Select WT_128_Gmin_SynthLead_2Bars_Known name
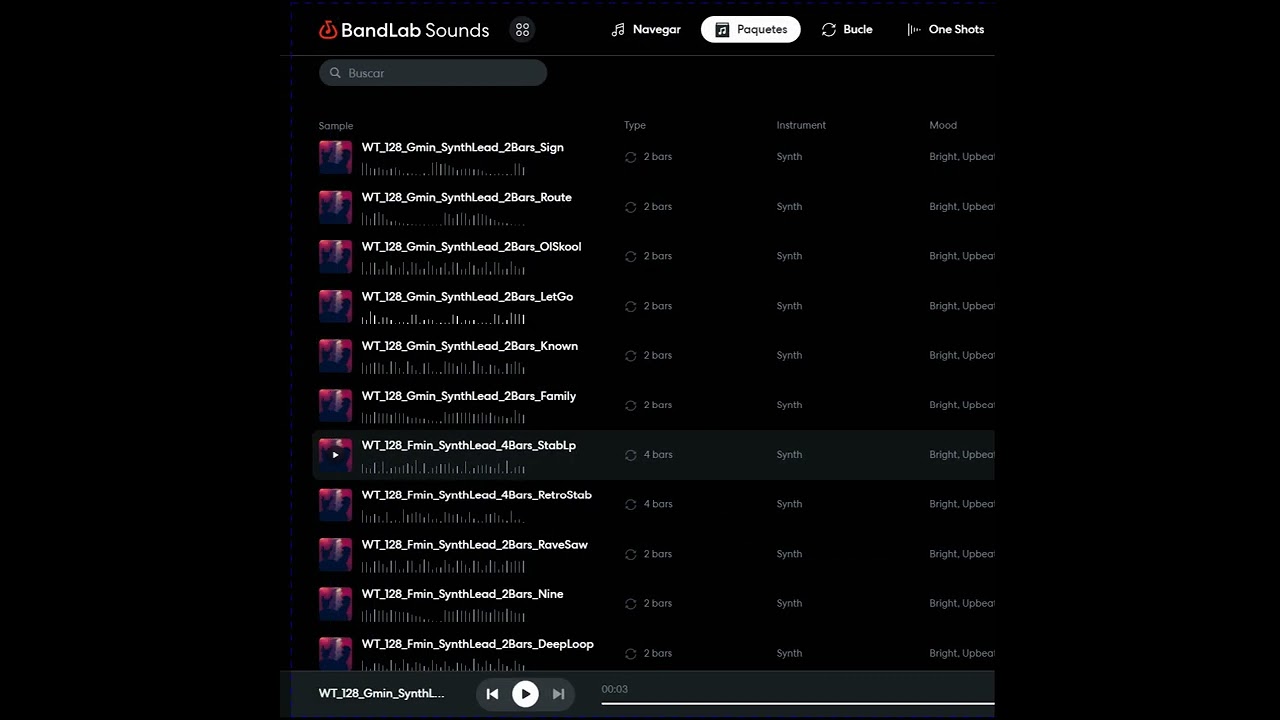Image resolution: width=1280 pixels, height=720 pixels. pyautogui.click(x=469, y=346)
